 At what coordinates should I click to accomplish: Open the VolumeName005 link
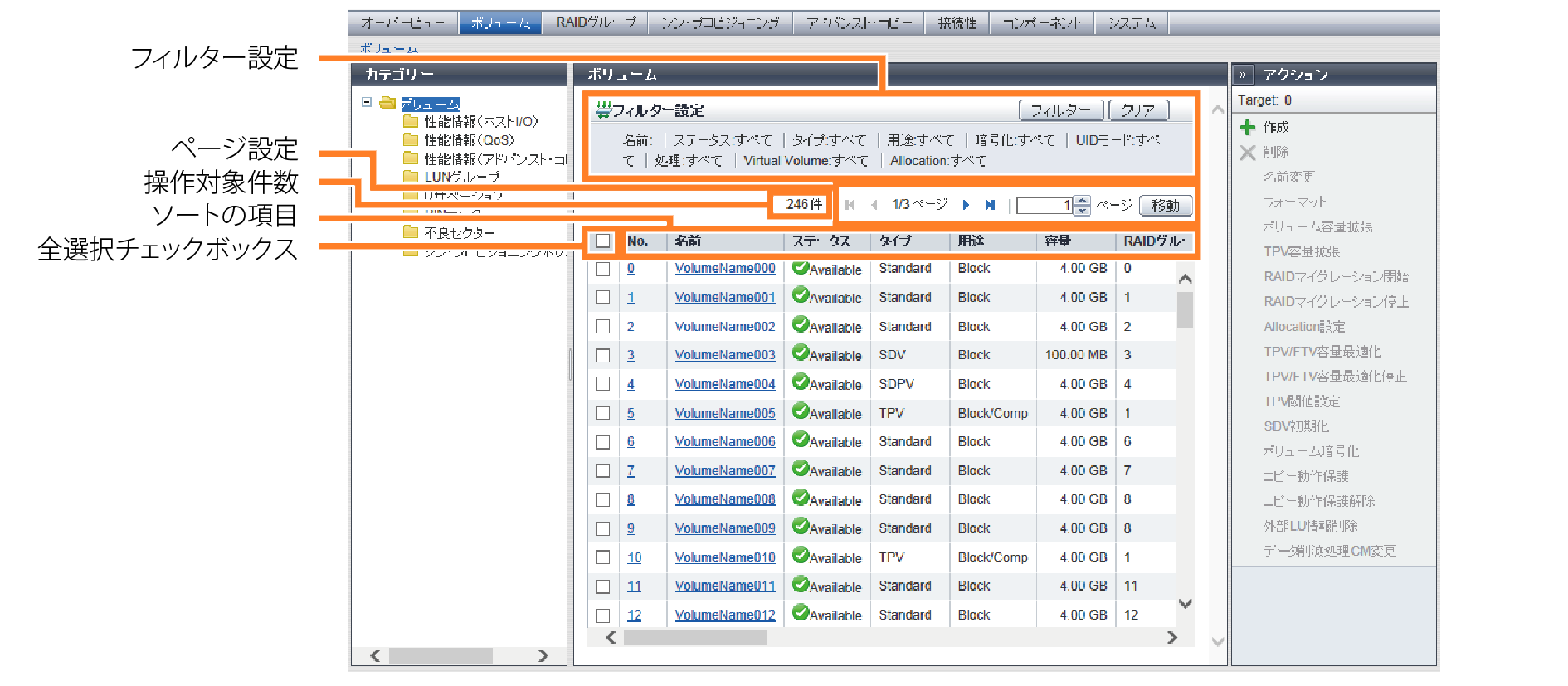click(724, 413)
